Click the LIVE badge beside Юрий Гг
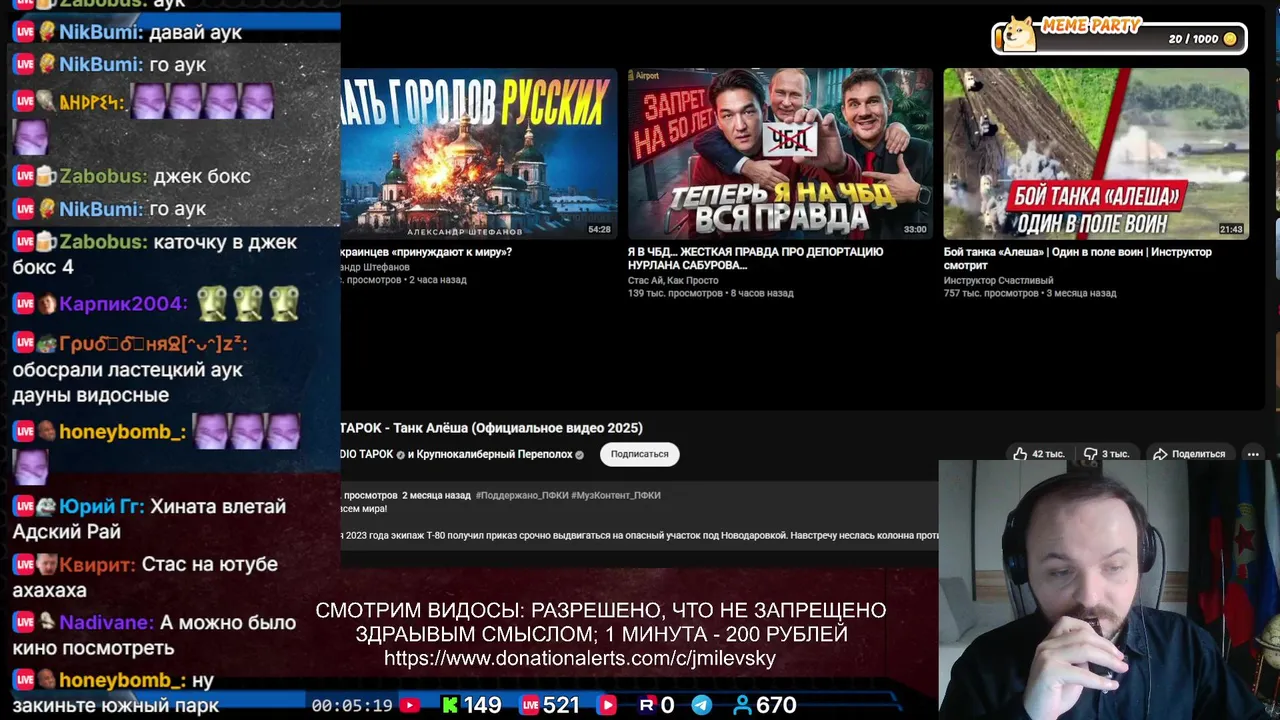The image size is (1280, 720). click(x=24, y=507)
